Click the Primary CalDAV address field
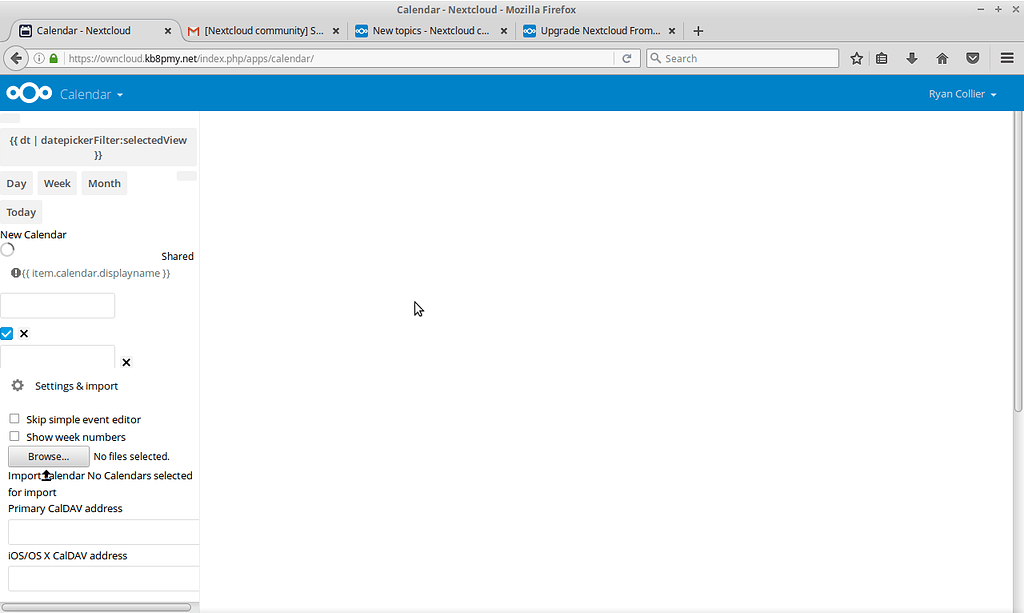This screenshot has height=613, width=1024. (103, 532)
